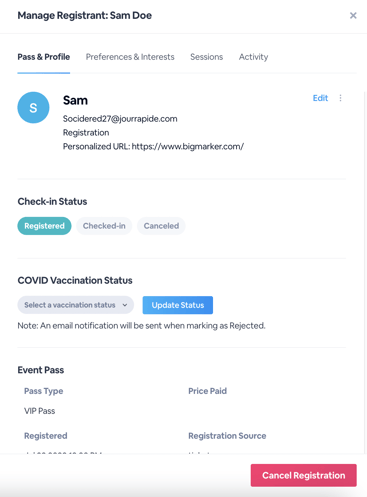367x497 pixels.
Task: Click the Update Status button
Action: (178, 305)
